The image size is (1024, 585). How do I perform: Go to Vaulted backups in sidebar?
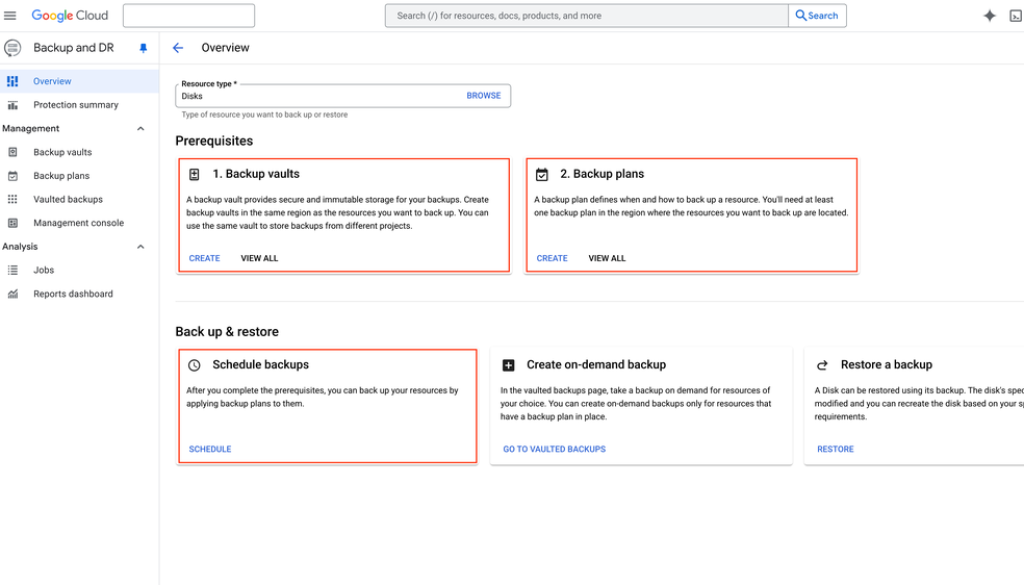68,200
